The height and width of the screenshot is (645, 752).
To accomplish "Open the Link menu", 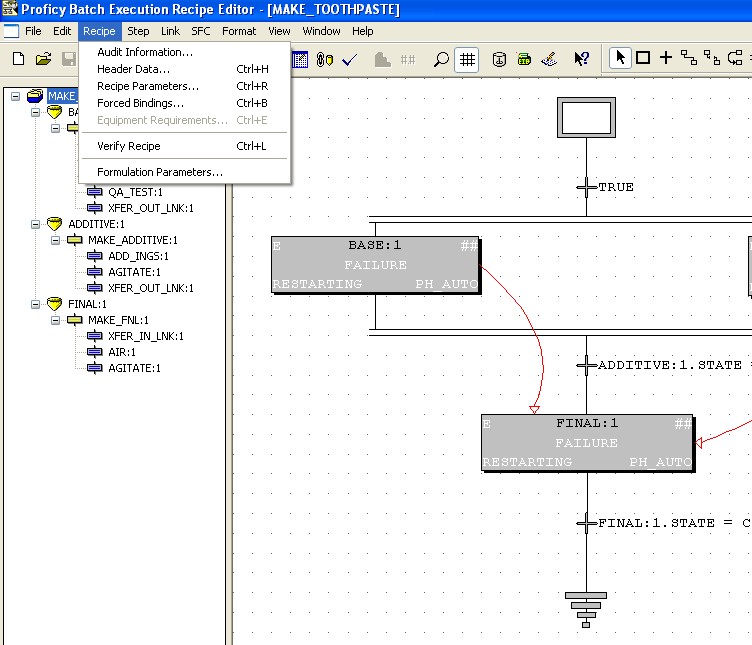I will (x=170, y=31).
